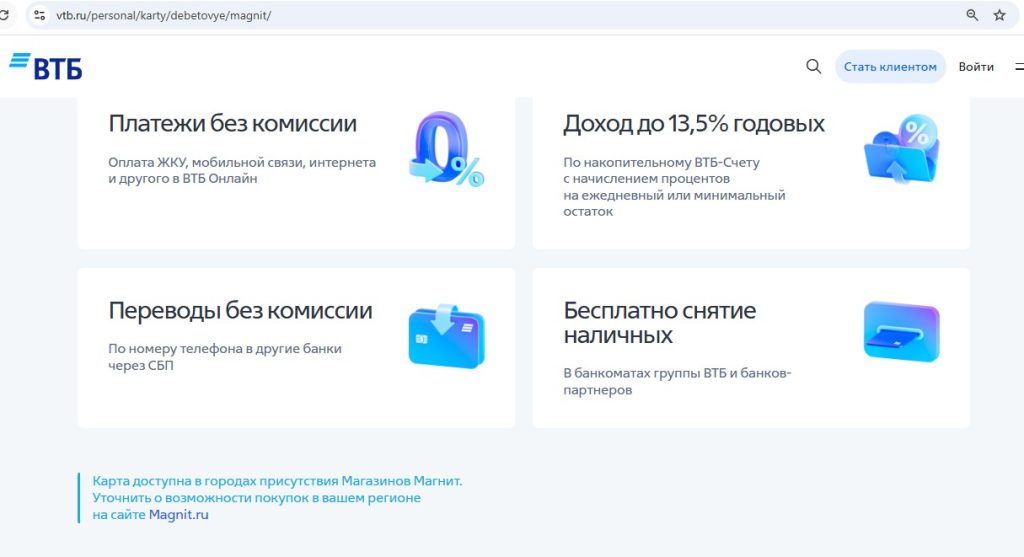Open the Magnit.ru link

[x=178, y=515]
